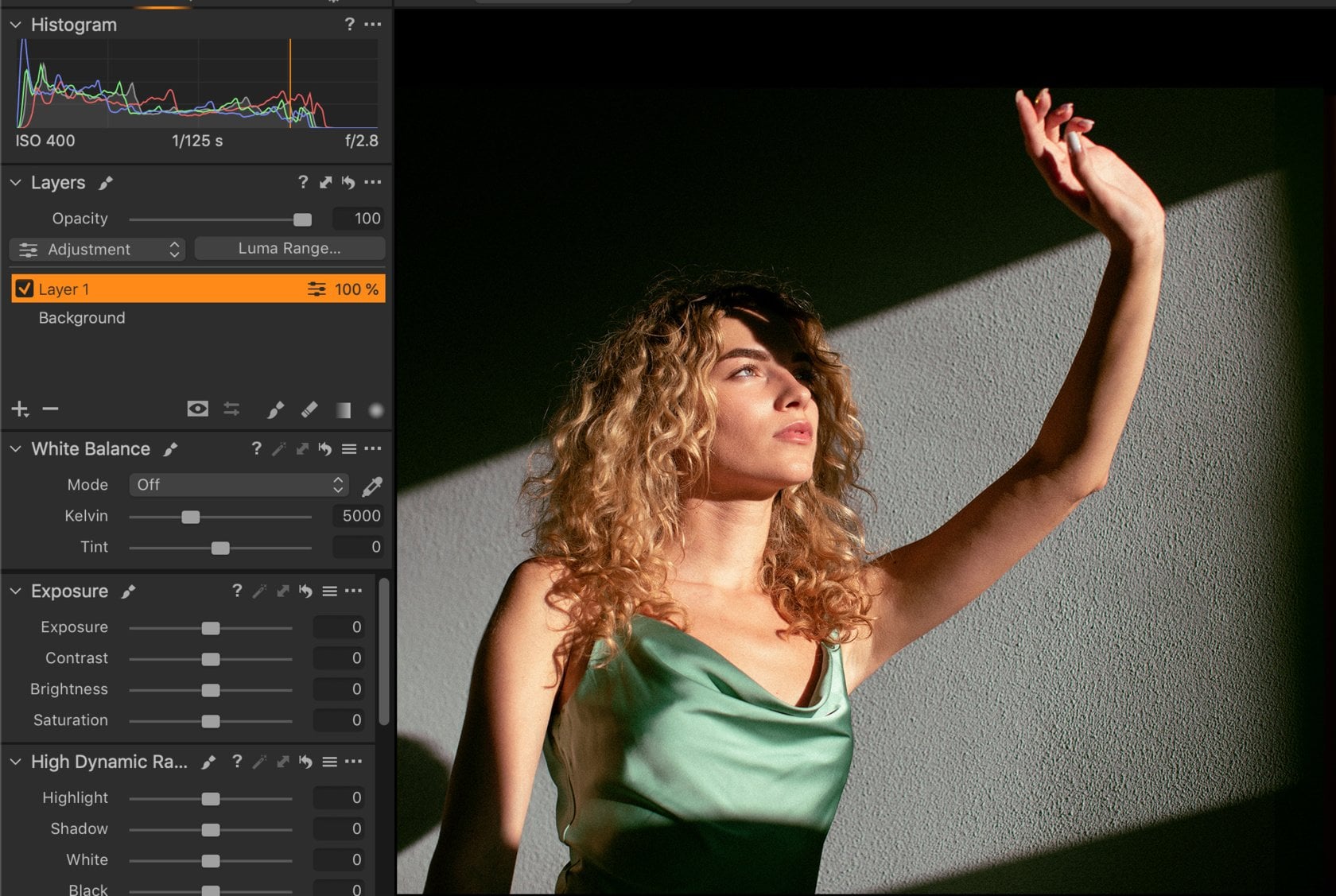Viewport: 1336px width, 896px height.
Task: Open the Exposure panel options via ellipsis
Action: [353, 591]
